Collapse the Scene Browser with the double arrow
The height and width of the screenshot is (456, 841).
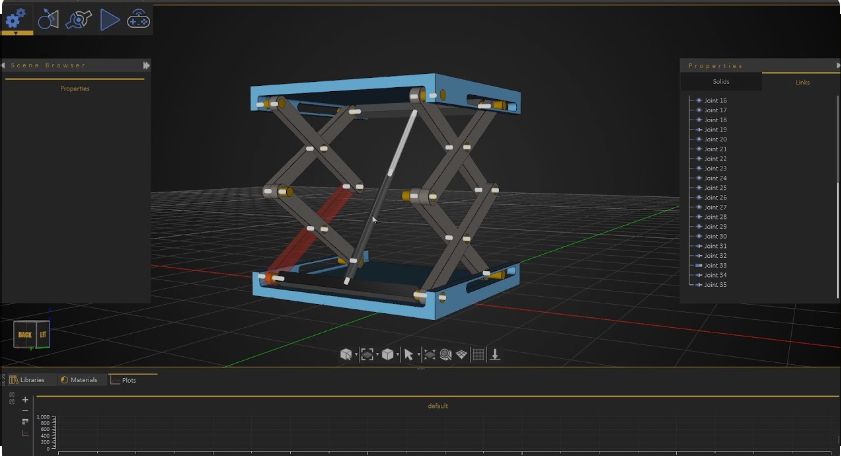(x=146, y=65)
